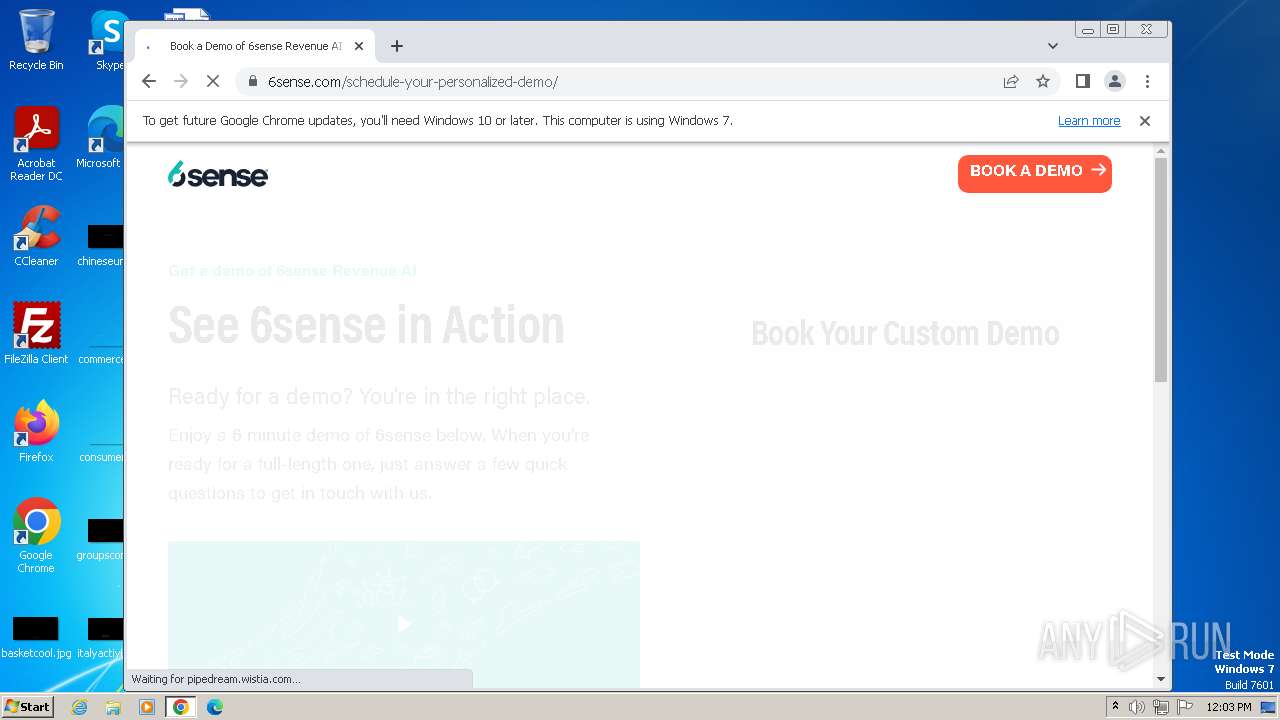The width and height of the screenshot is (1280, 720).
Task: Open Chrome side panel icon
Action: point(1082,81)
